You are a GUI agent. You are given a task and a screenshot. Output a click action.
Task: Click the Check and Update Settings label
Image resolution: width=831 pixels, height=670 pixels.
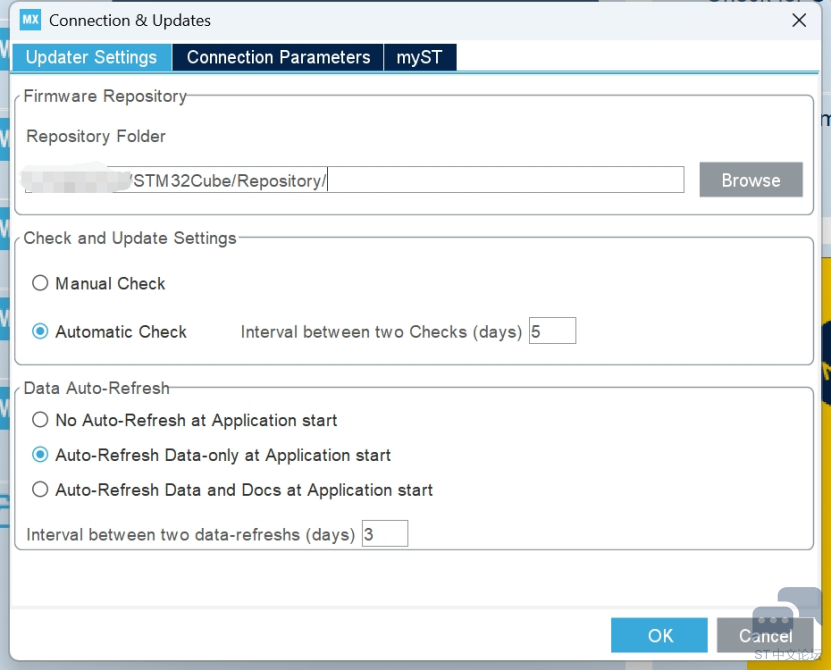(x=130, y=238)
